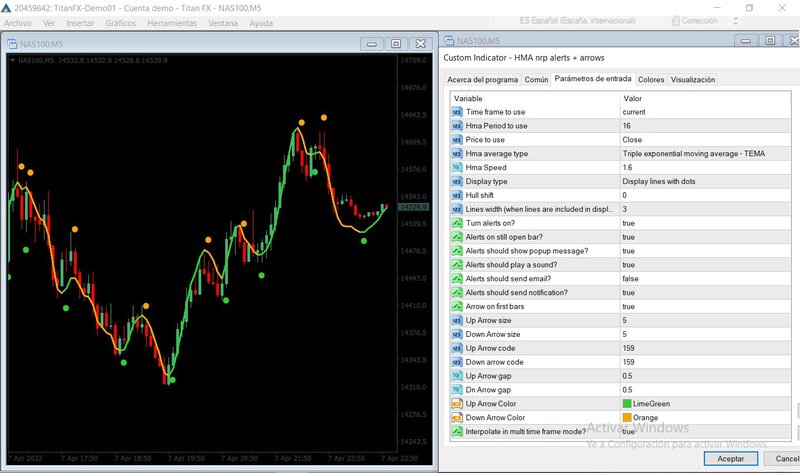Click the Down arrow code icon
Image resolution: width=800 pixels, height=473 pixels.
(x=457, y=362)
